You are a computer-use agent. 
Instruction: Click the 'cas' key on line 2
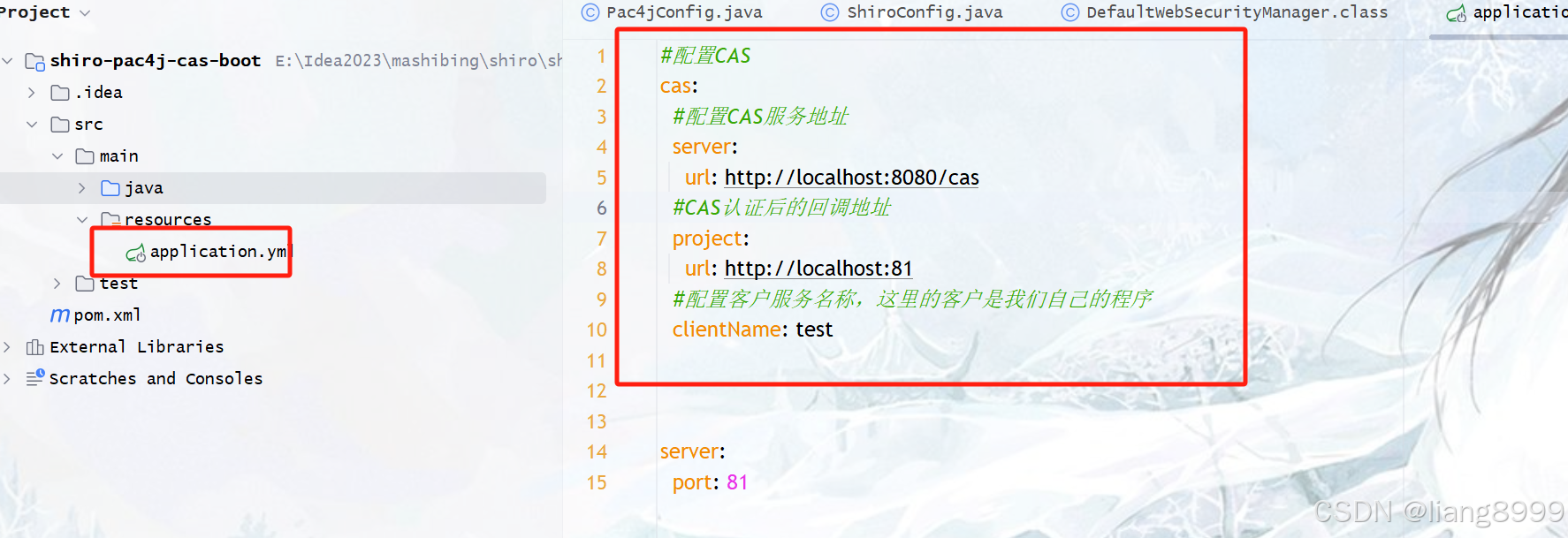[x=675, y=87]
